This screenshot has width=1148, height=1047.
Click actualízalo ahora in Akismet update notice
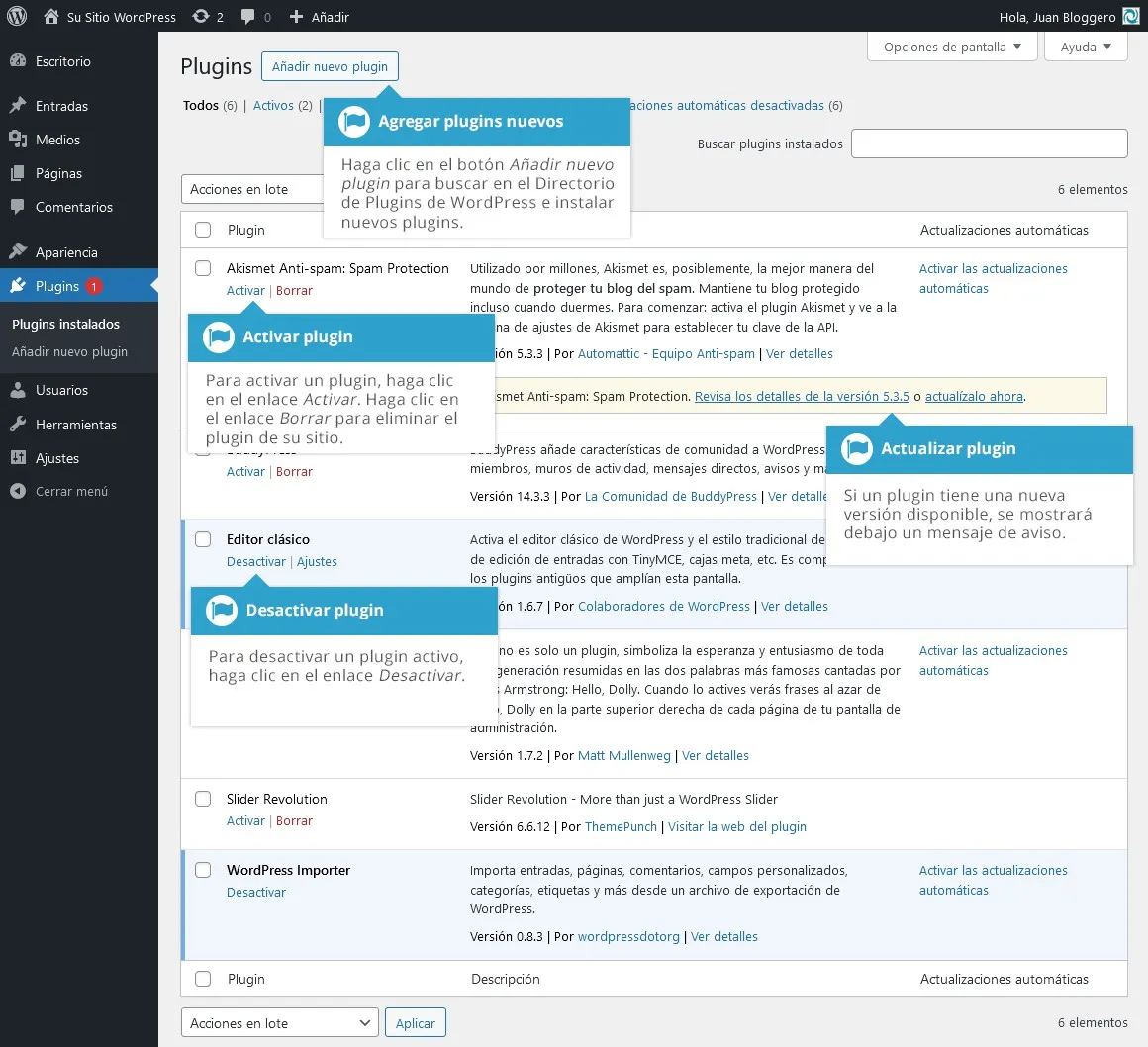[974, 396]
